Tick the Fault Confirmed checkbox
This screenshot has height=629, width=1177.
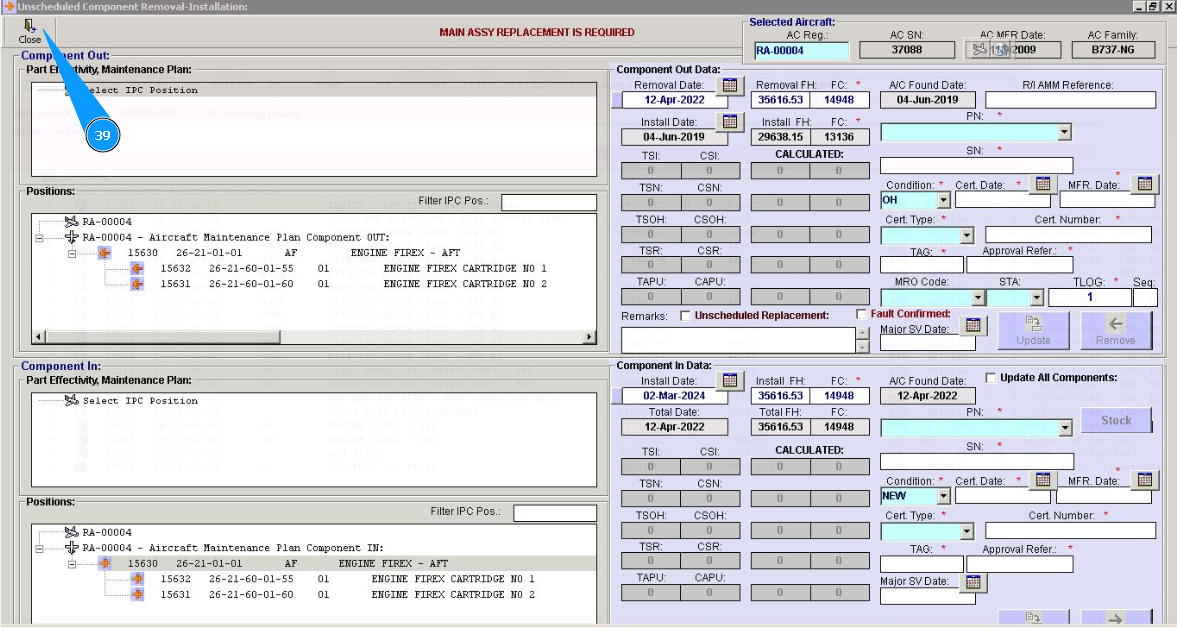pos(862,314)
